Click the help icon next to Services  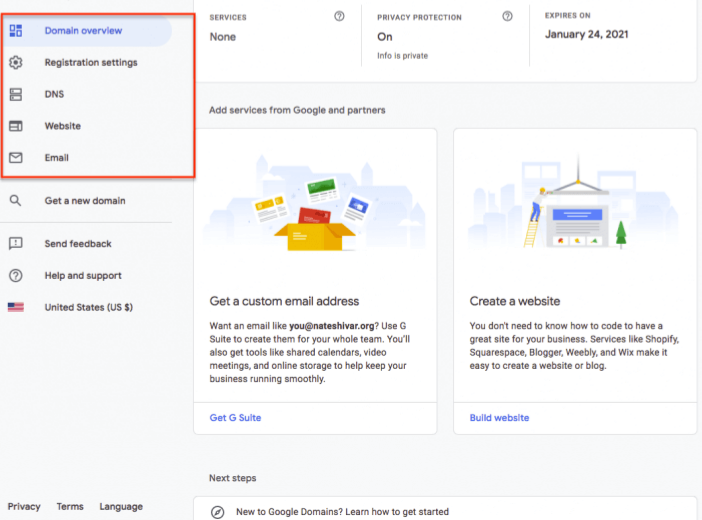(x=339, y=17)
